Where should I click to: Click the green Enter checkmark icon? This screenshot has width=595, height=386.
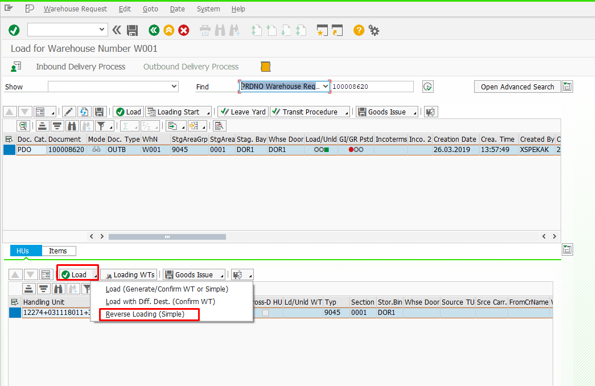pos(14,30)
